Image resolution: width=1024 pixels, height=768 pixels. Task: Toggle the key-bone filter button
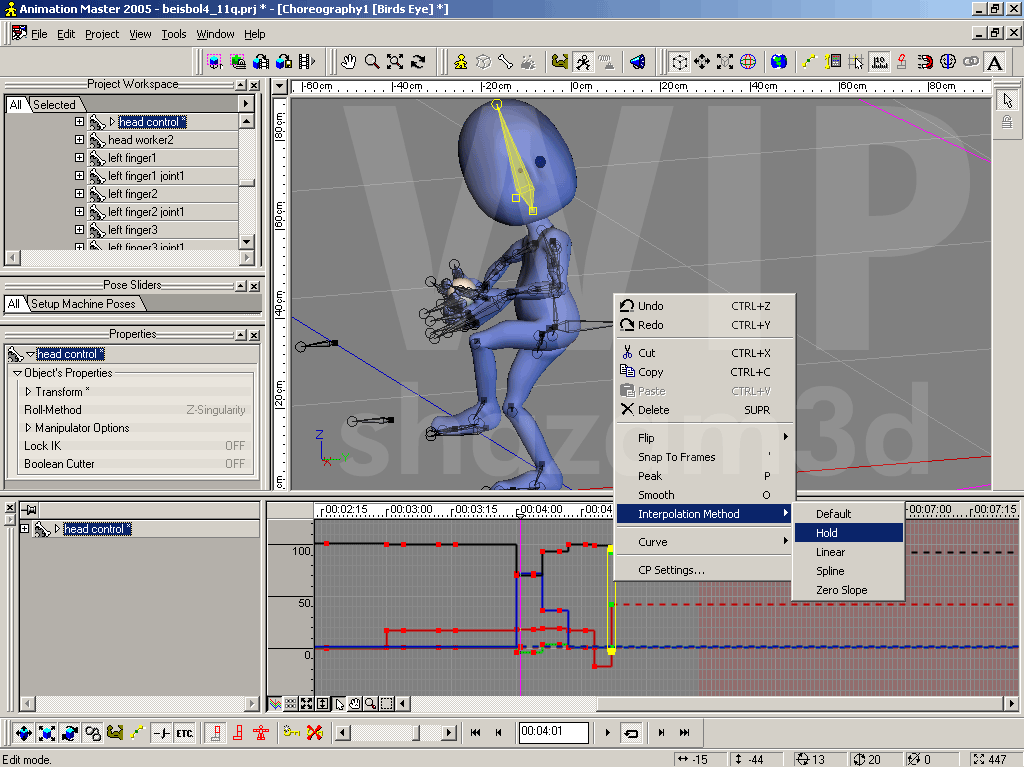216,733
